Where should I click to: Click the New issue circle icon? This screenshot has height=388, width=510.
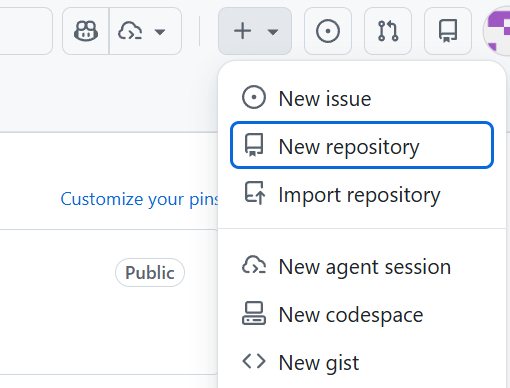[x=254, y=98]
